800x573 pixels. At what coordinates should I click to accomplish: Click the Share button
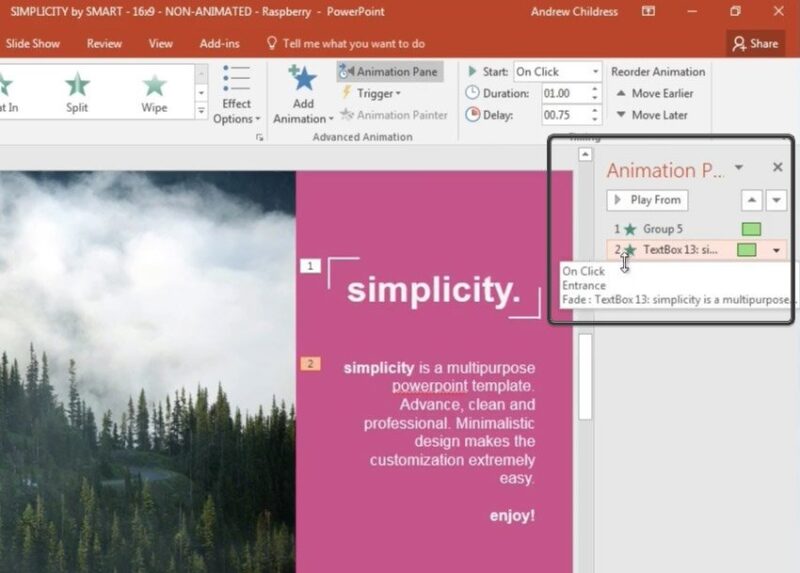(756, 44)
